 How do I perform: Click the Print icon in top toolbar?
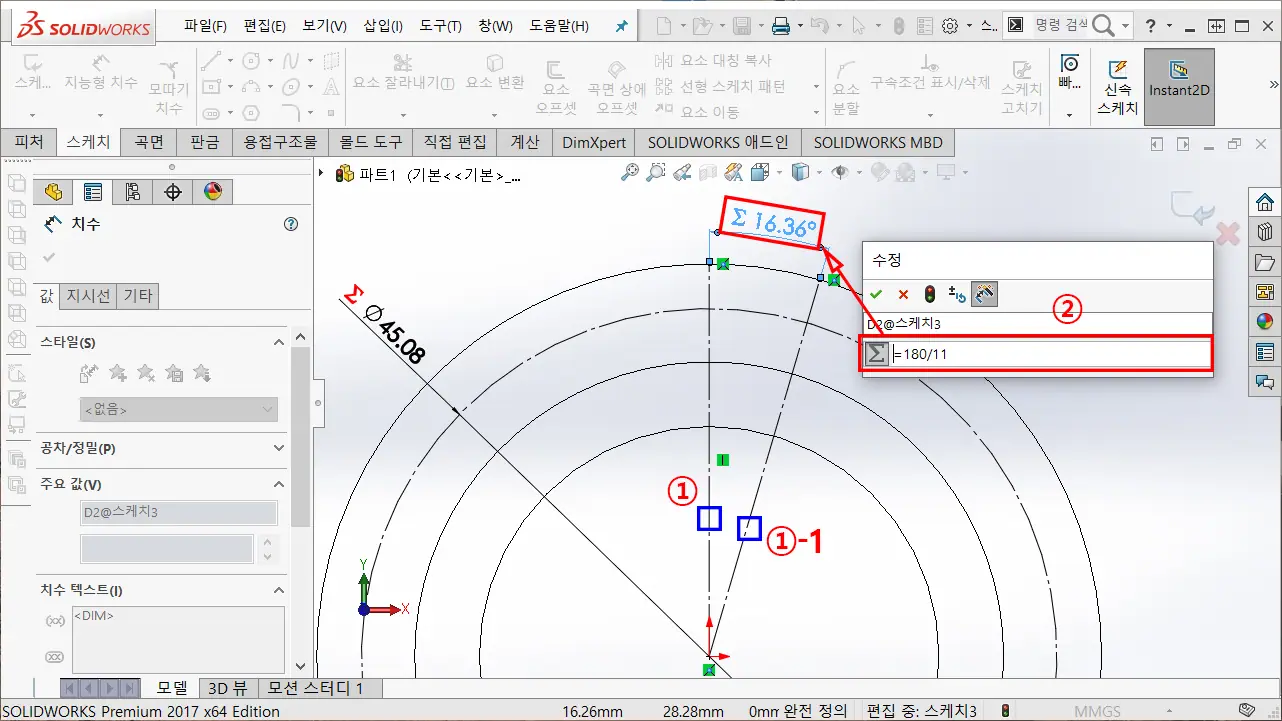(781, 26)
